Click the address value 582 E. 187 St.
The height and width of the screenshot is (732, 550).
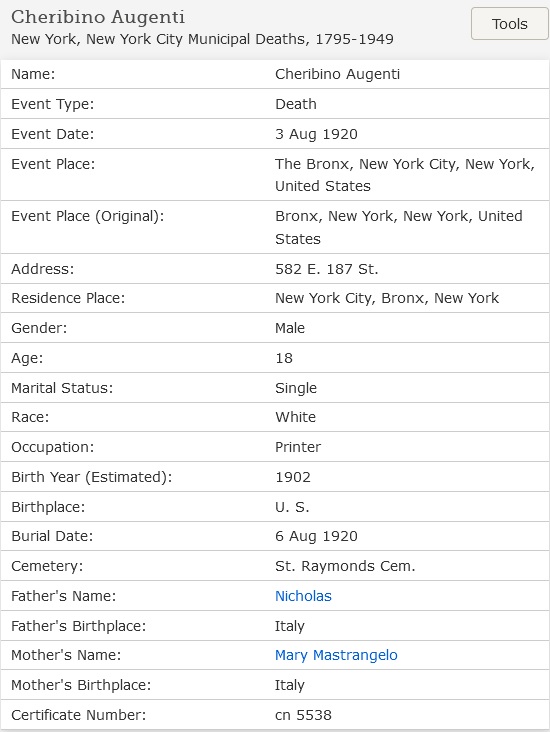click(326, 269)
